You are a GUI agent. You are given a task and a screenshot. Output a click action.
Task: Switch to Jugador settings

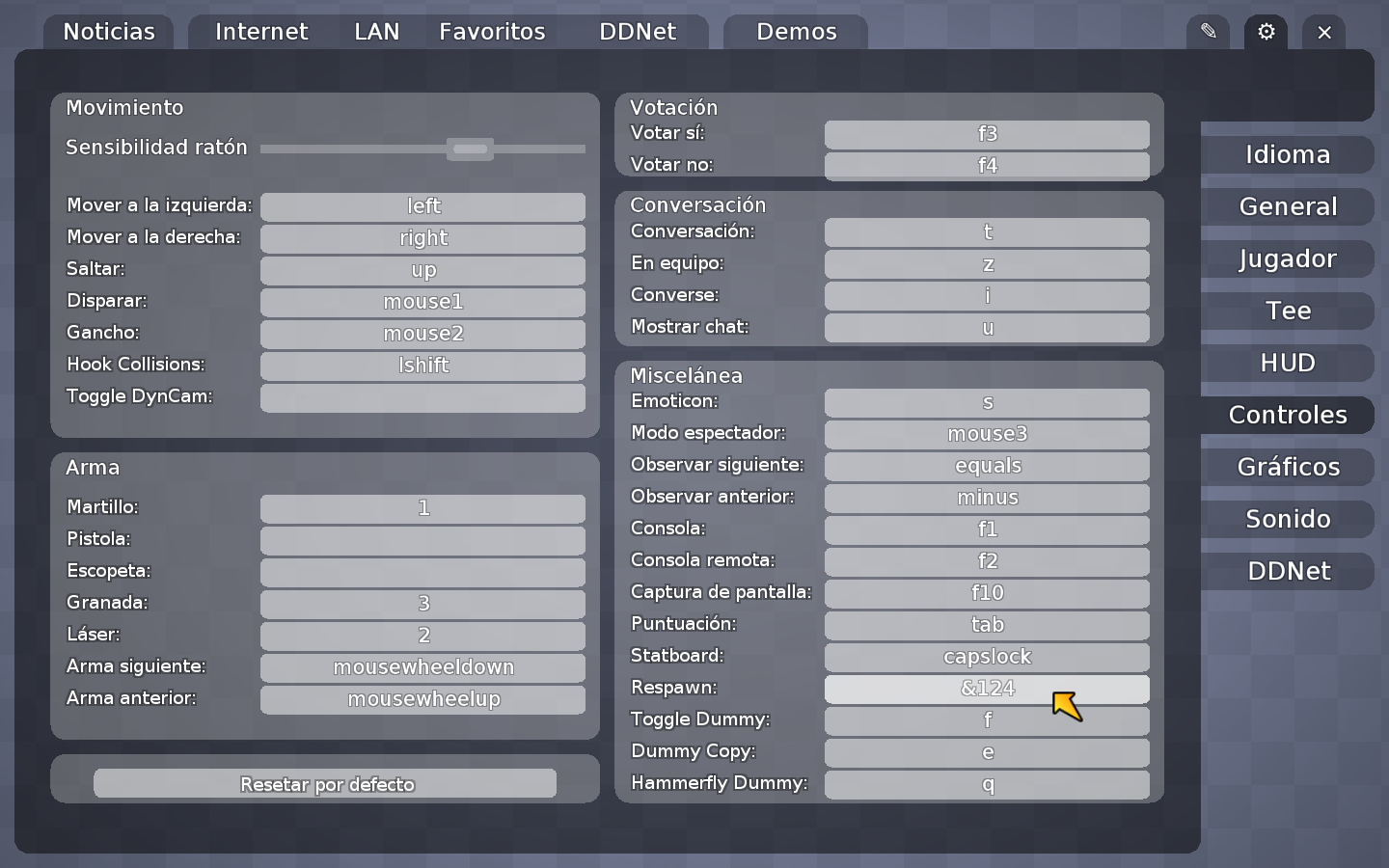(1287, 258)
